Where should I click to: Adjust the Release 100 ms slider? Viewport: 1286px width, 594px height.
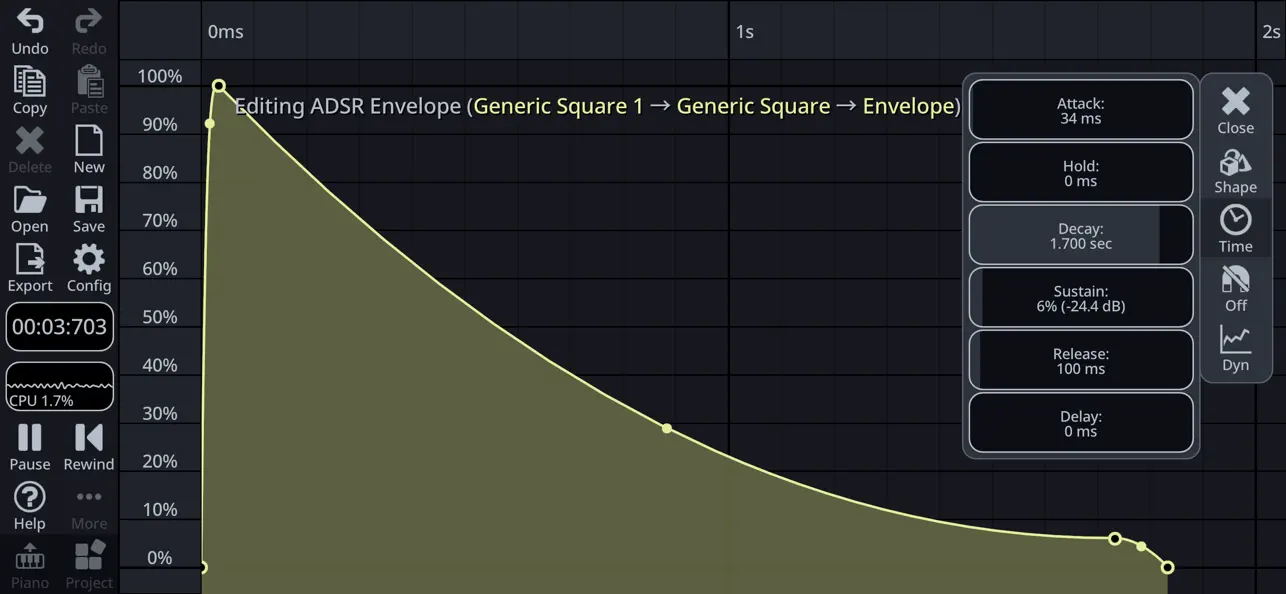pos(1081,360)
